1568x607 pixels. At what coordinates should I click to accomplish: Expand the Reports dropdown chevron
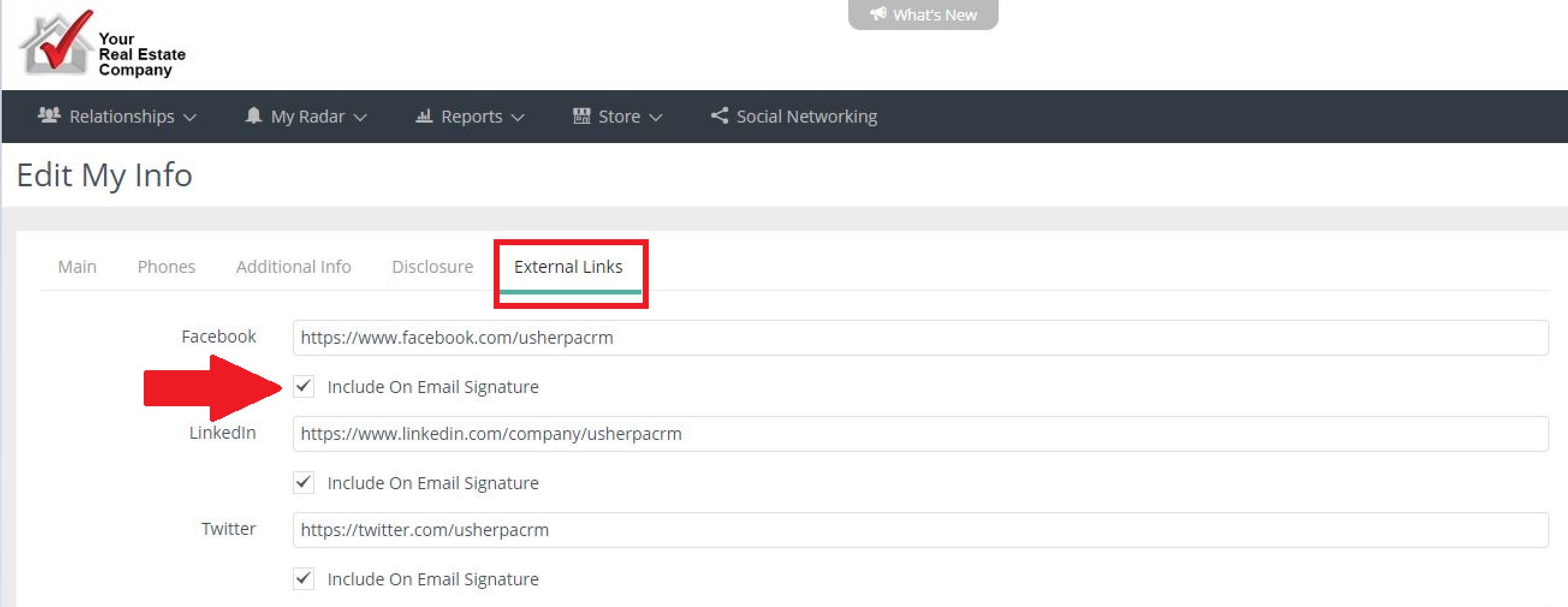coord(518,117)
